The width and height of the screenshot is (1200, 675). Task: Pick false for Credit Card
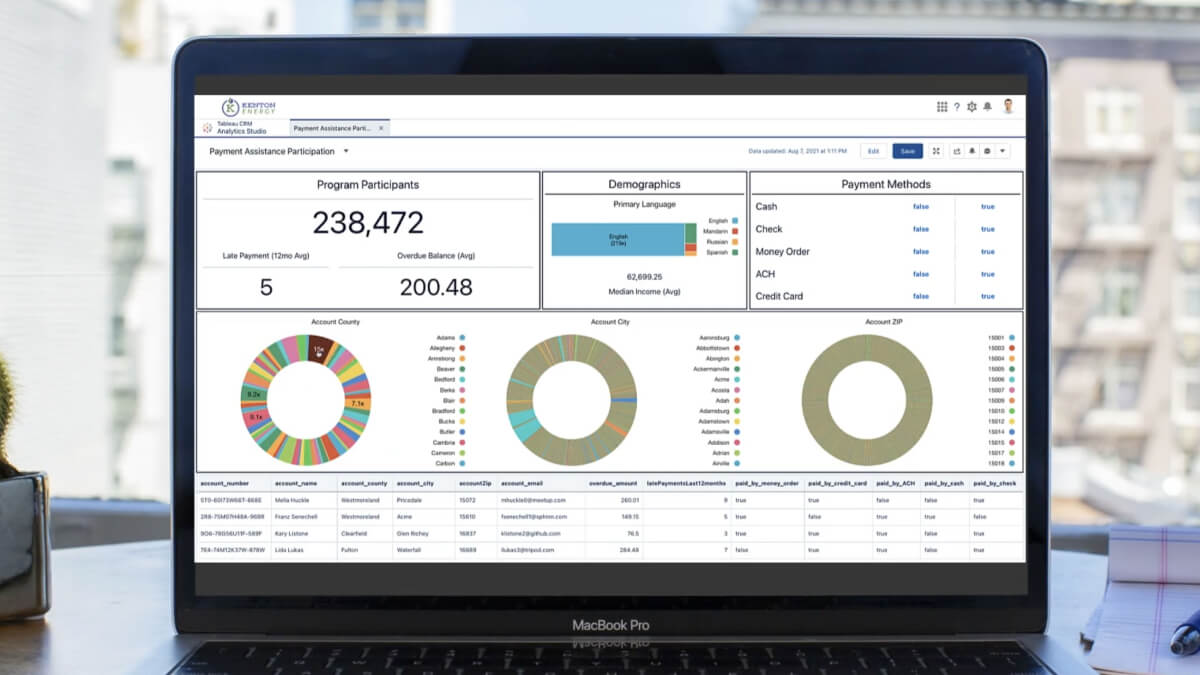click(x=920, y=296)
